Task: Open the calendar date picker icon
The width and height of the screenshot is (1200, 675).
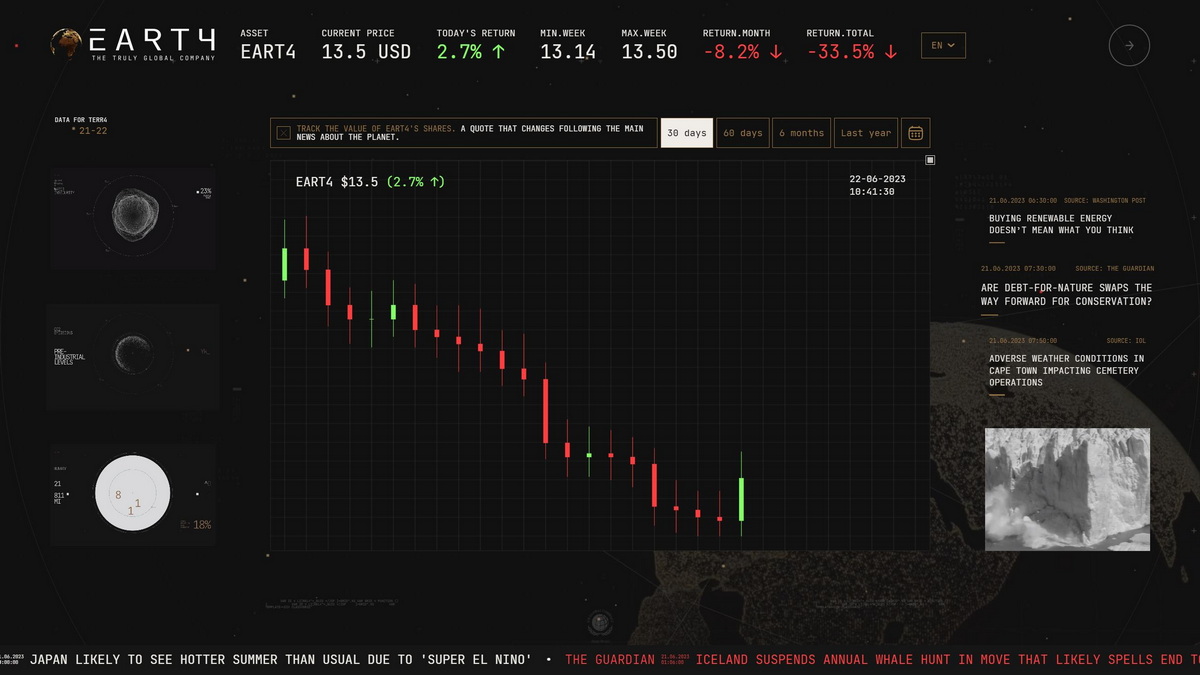Action: pos(915,133)
